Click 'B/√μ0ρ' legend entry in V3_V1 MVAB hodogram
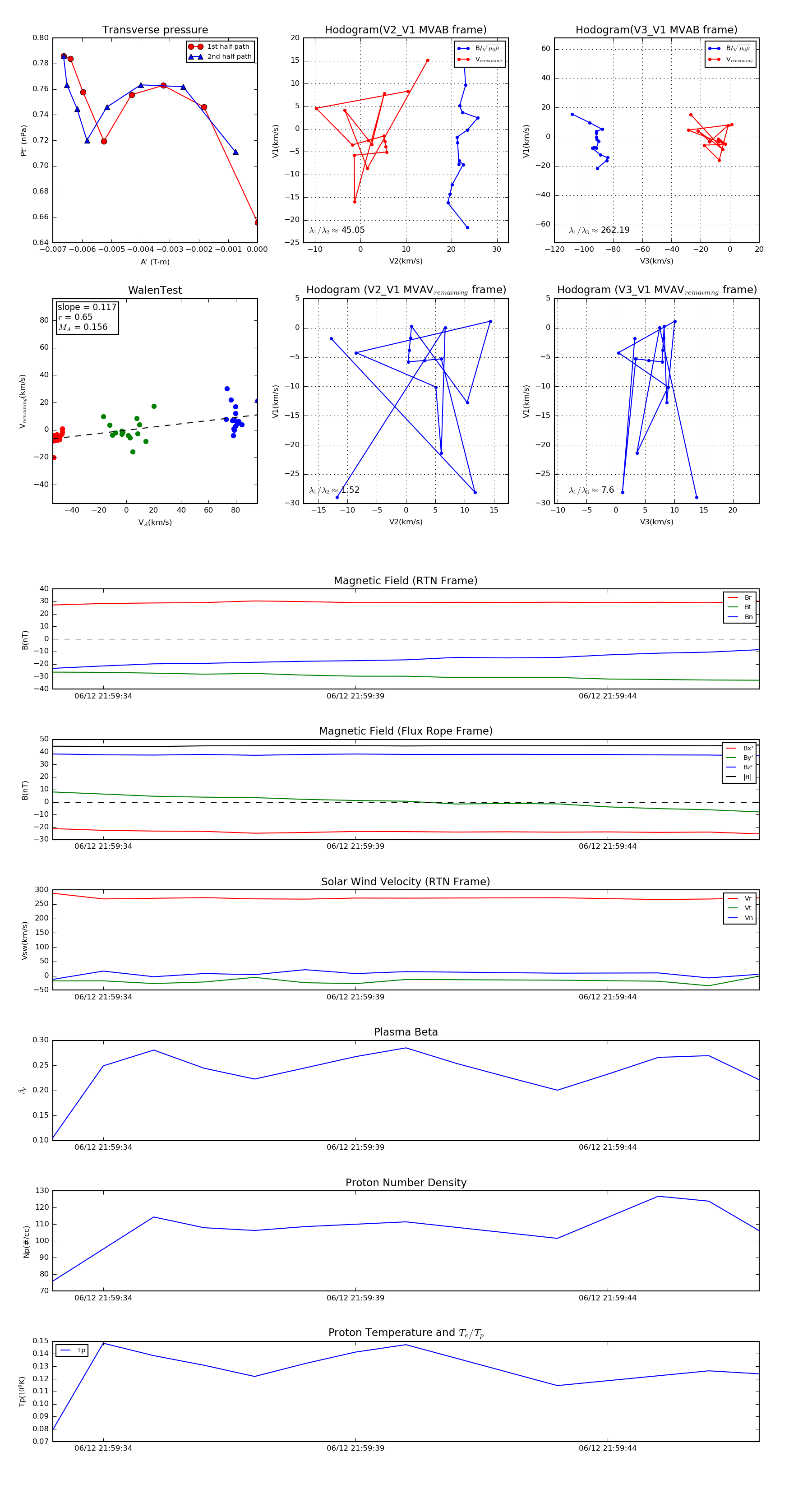Image resolution: width=812 pixels, height=1489 pixels. tap(730, 49)
